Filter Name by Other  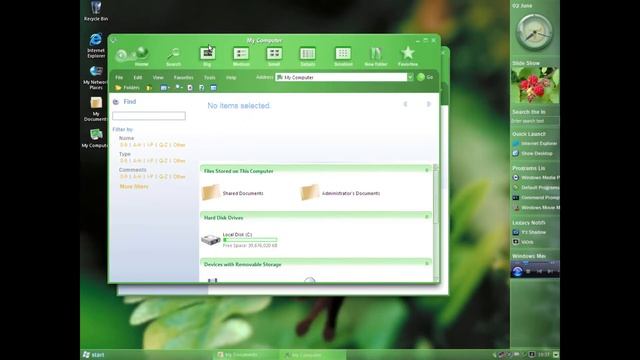click(x=179, y=145)
